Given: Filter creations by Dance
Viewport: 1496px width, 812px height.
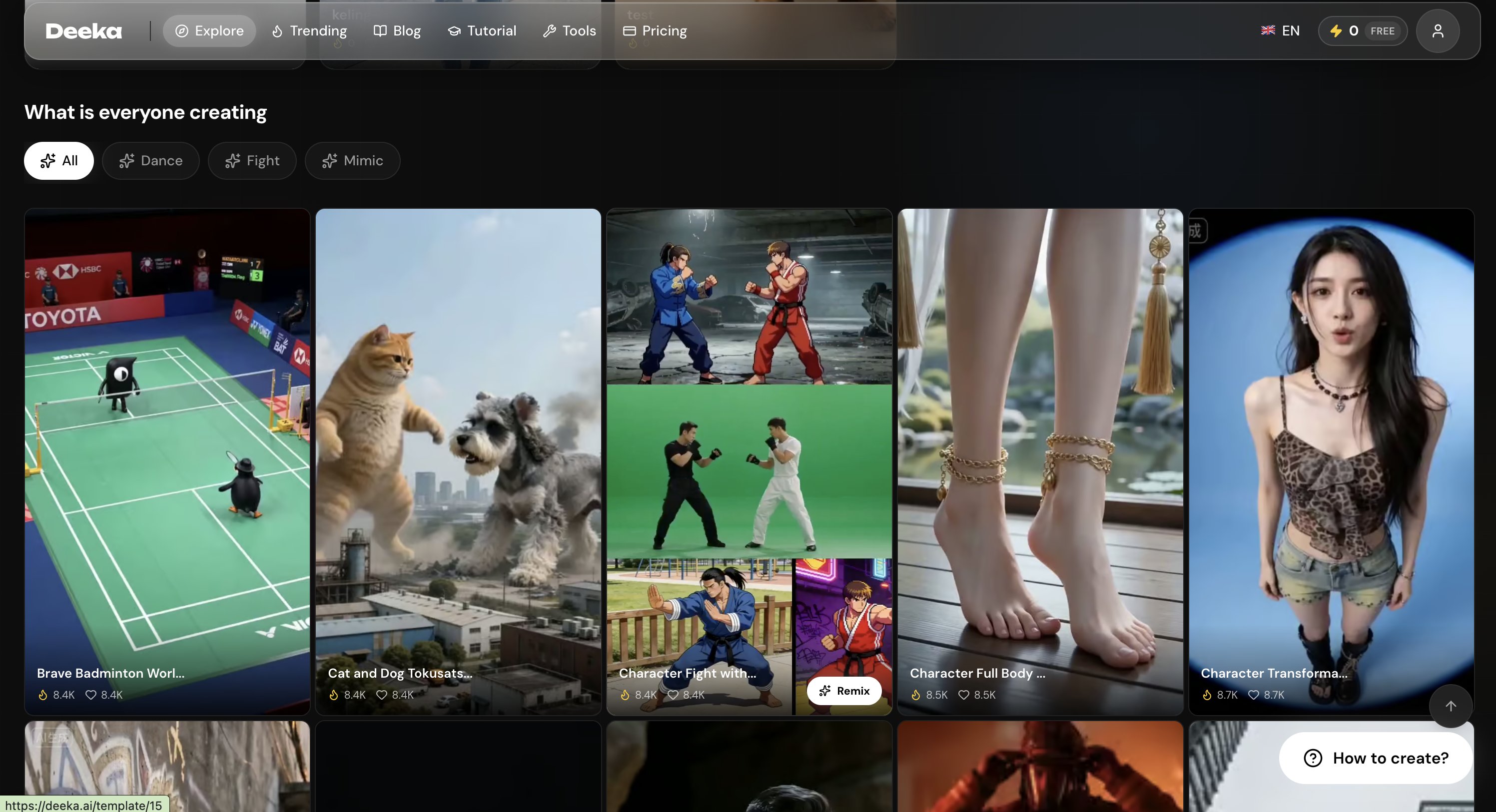Looking at the screenshot, I should tap(150, 161).
